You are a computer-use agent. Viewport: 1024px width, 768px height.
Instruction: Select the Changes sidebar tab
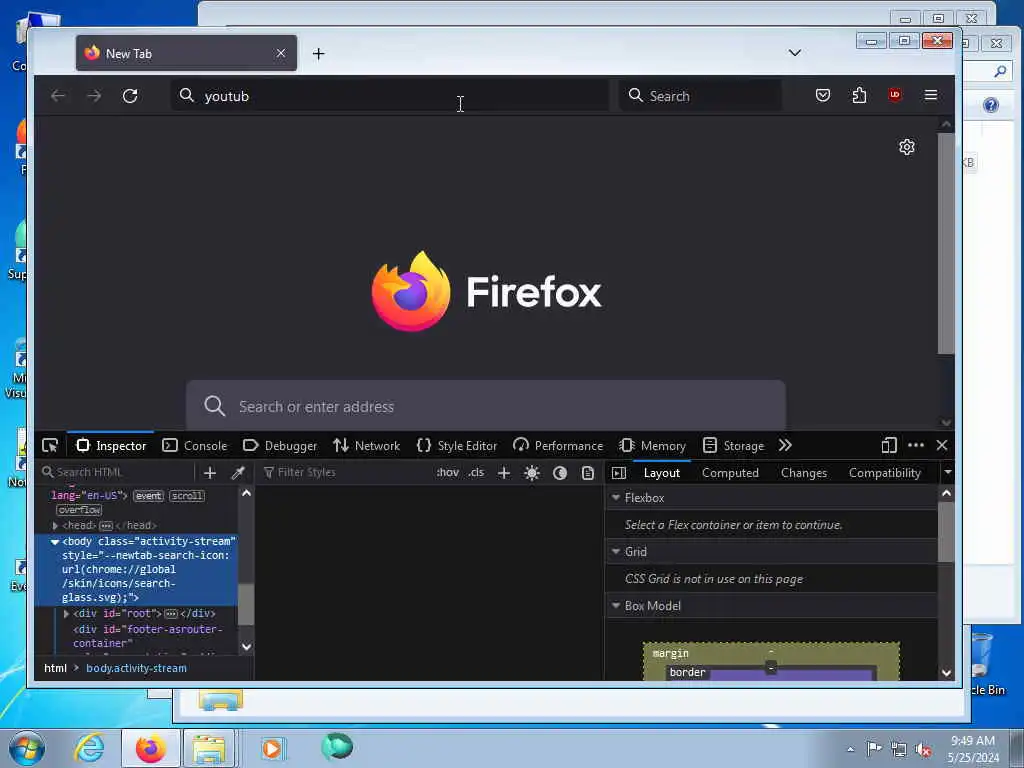click(x=803, y=473)
